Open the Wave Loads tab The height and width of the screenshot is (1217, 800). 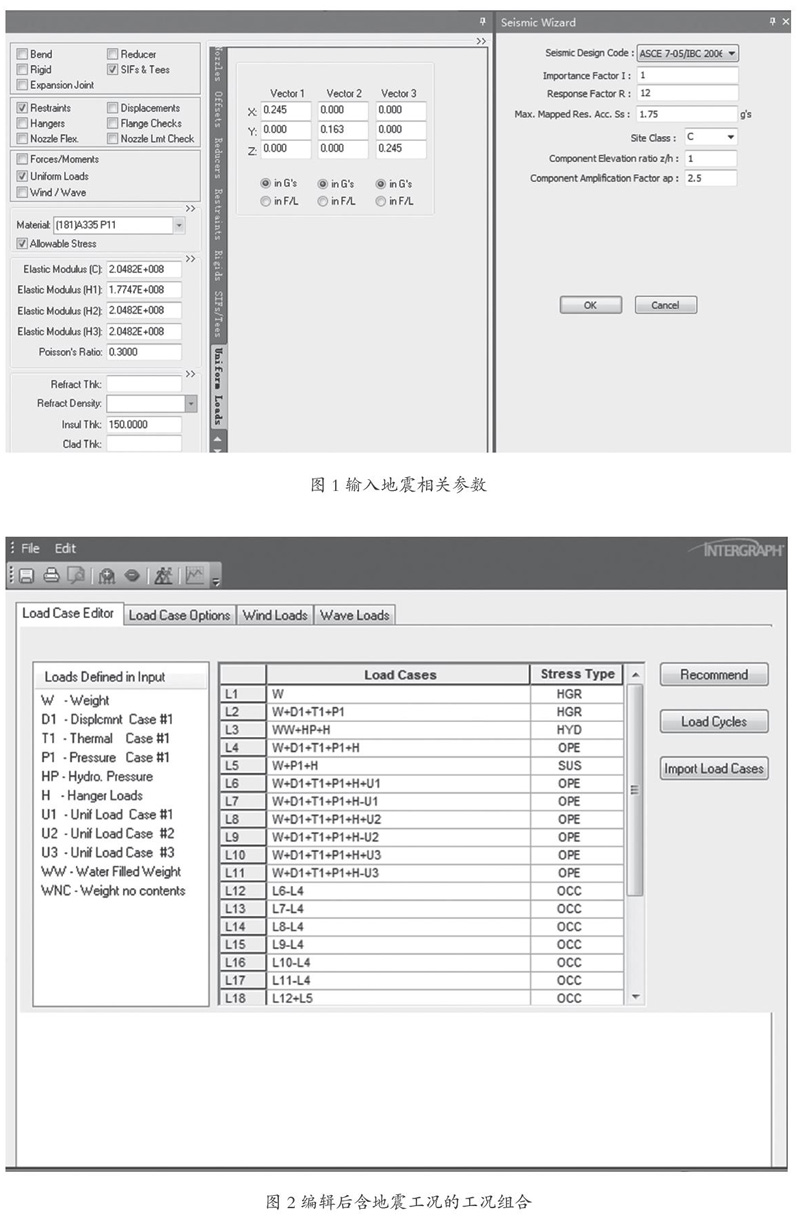(x=355, y=615)
